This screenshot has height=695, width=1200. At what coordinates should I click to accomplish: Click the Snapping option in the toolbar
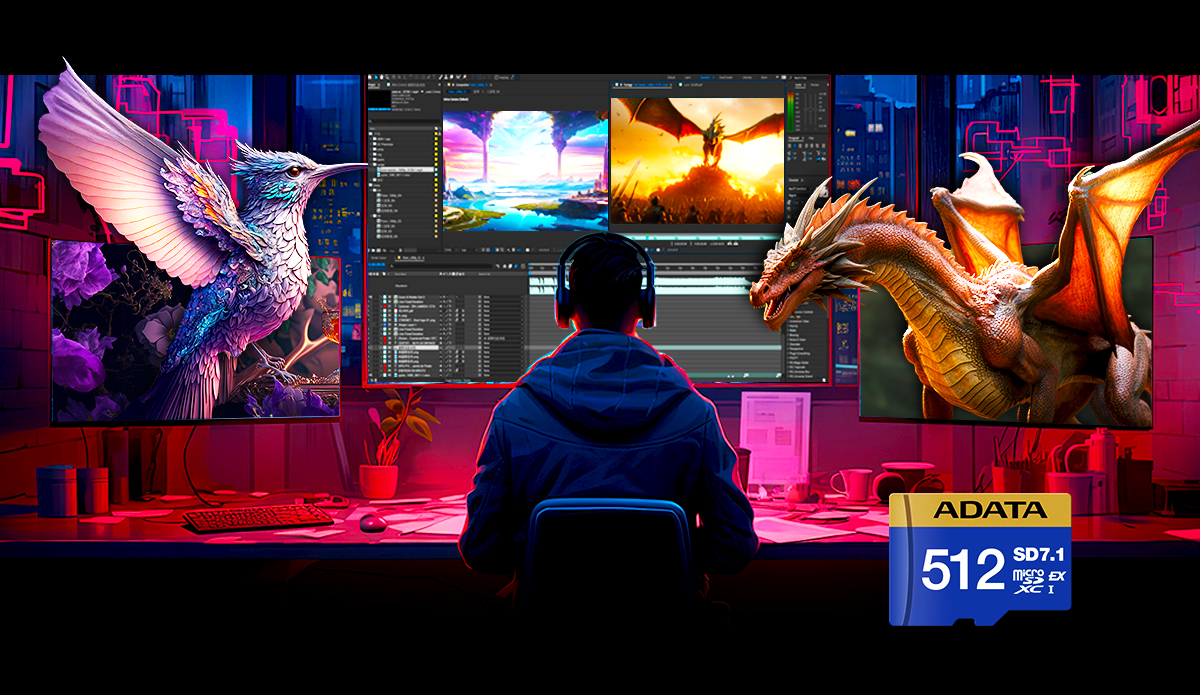tap(502, 78)
